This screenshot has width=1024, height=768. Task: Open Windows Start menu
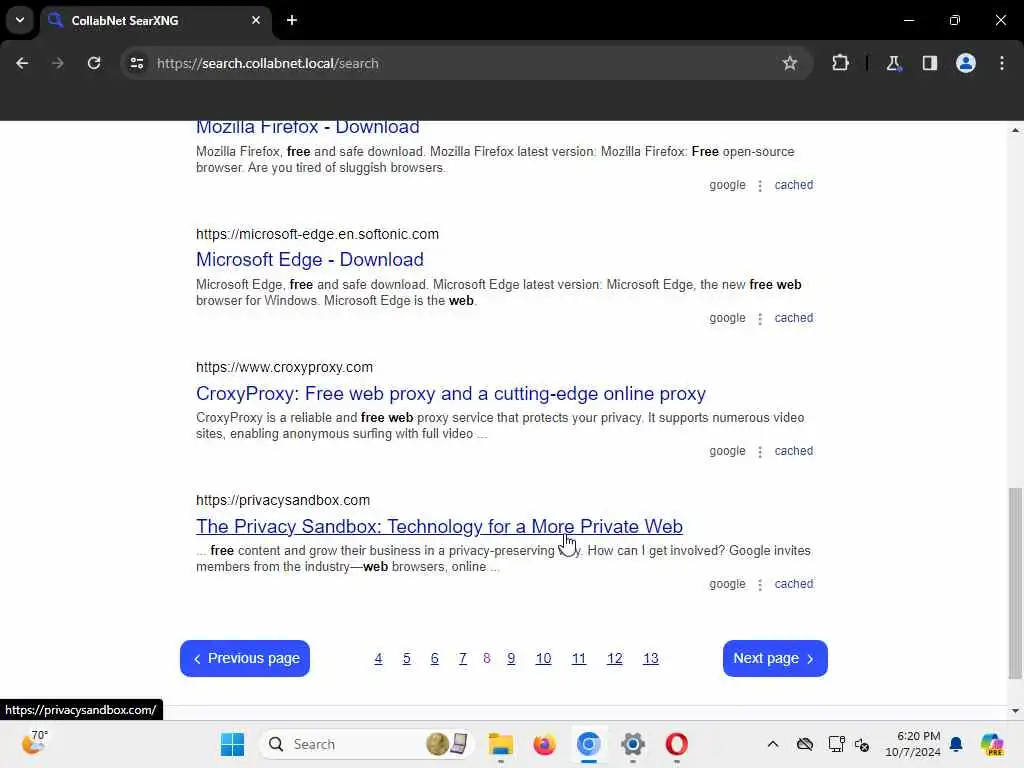[232, 744]
